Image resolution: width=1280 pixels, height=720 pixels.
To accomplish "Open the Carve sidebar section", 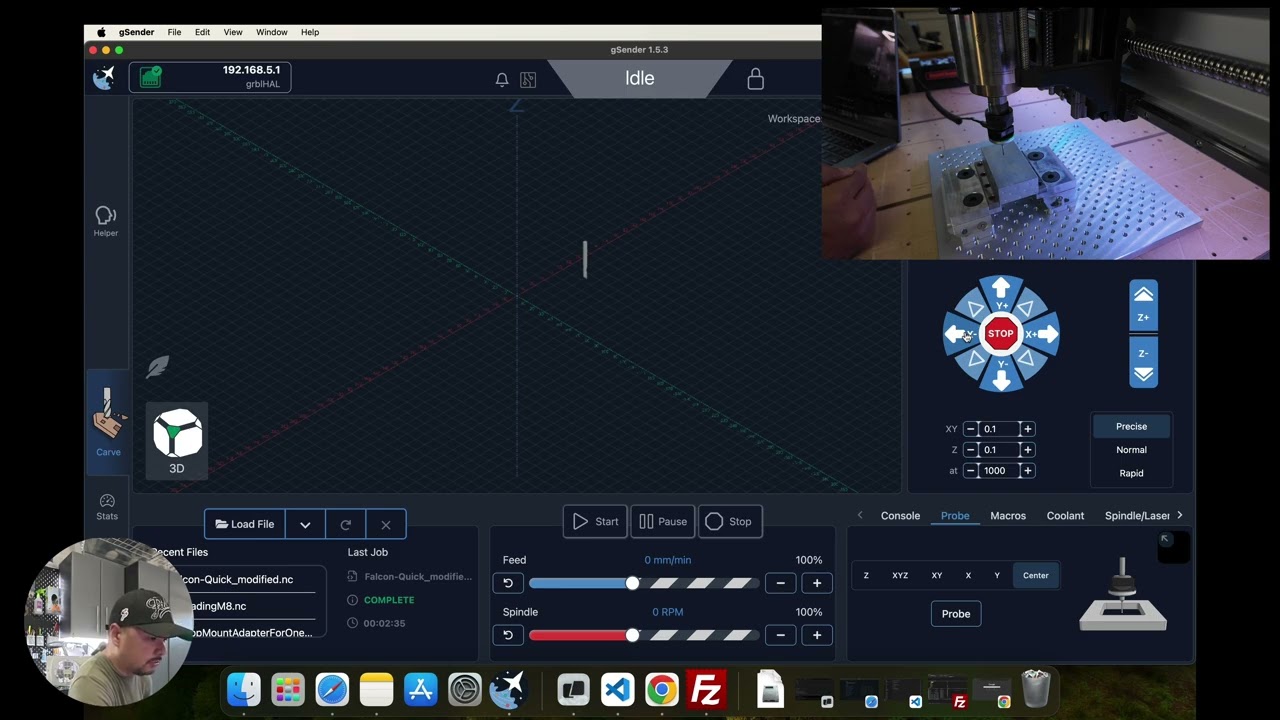I will 108,424.
